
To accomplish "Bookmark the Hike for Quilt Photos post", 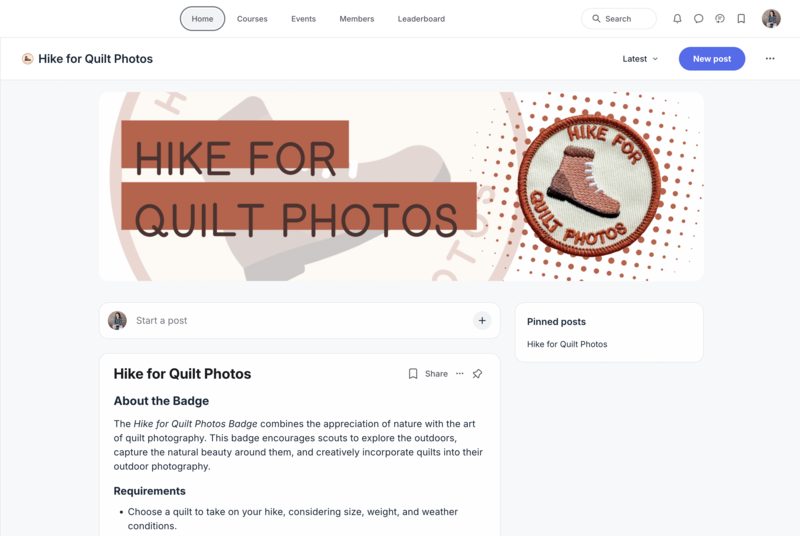I will click(413, 374).
